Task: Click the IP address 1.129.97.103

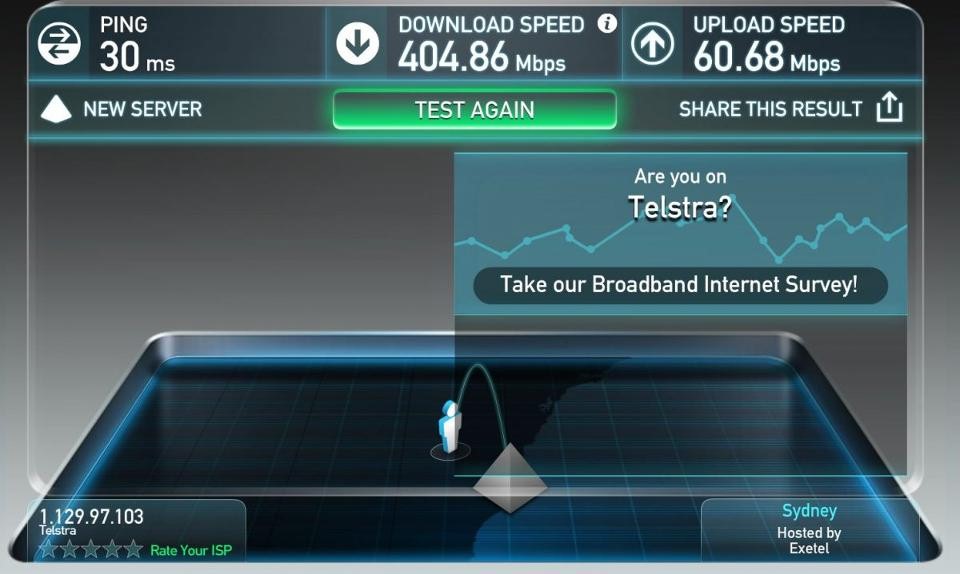Action: click(x=91, y=516)
